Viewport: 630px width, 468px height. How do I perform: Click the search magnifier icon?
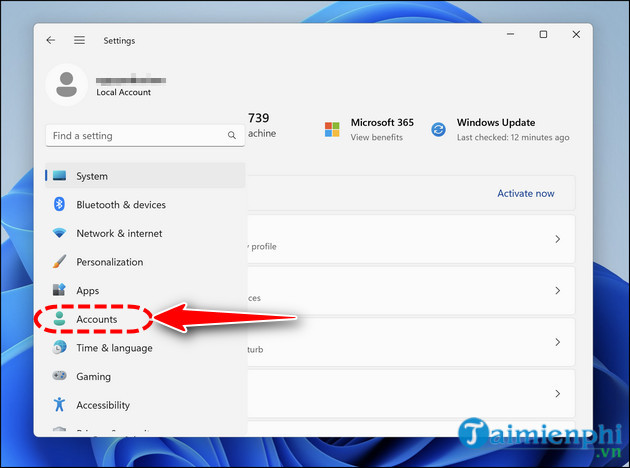click(230, 135)
